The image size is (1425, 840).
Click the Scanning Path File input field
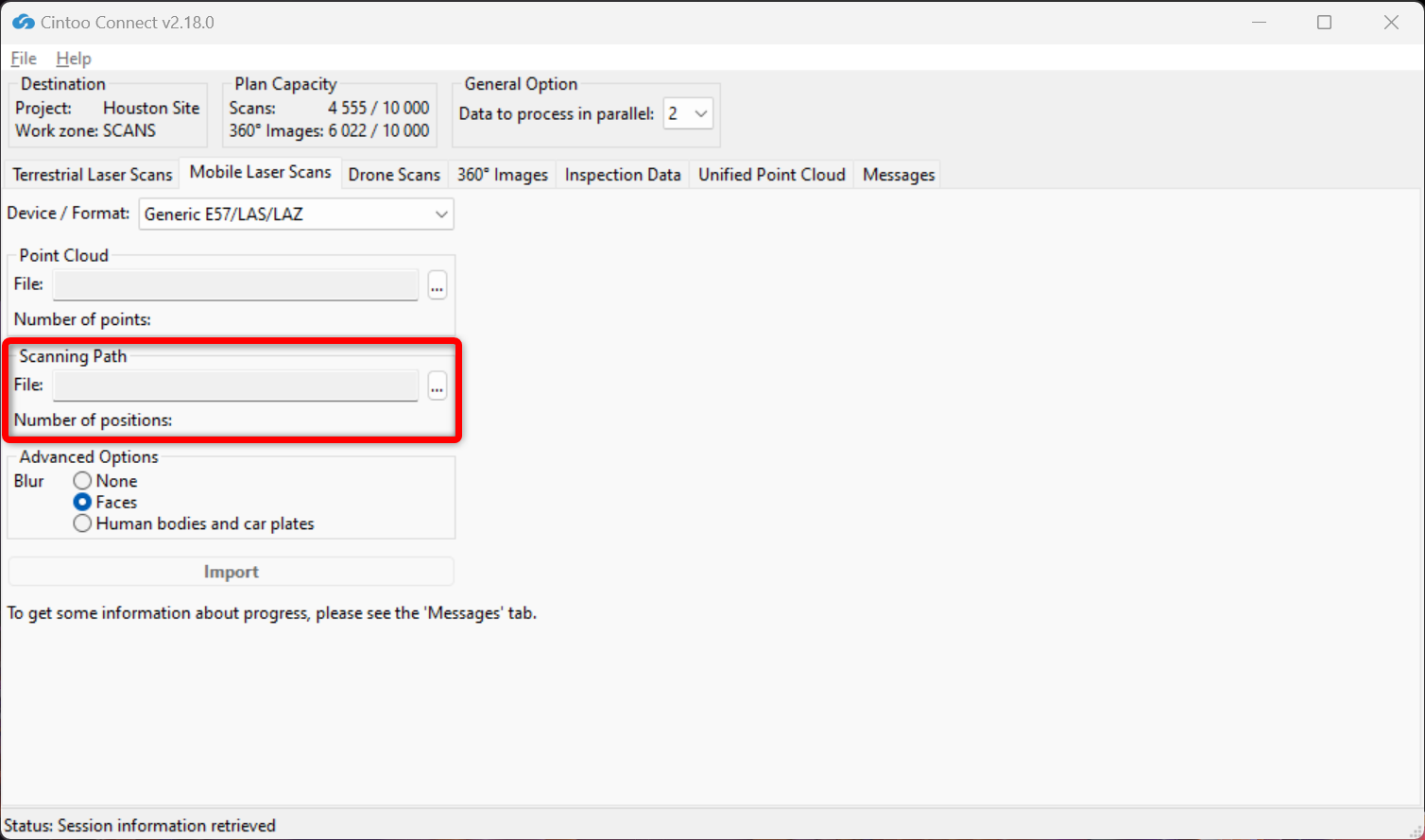click(235, 386)
